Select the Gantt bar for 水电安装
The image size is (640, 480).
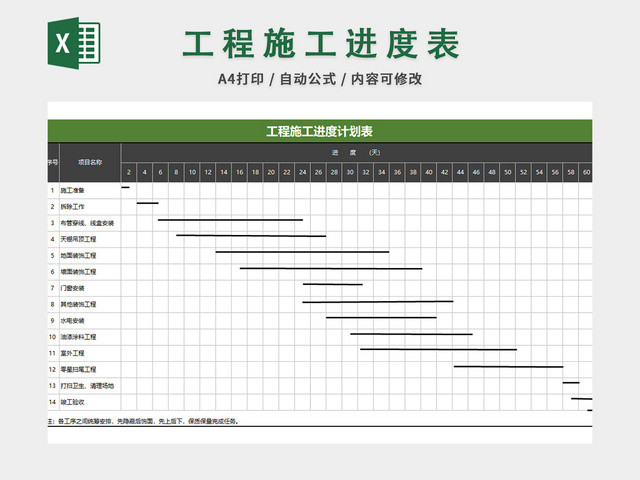click(x=381, y=317)
